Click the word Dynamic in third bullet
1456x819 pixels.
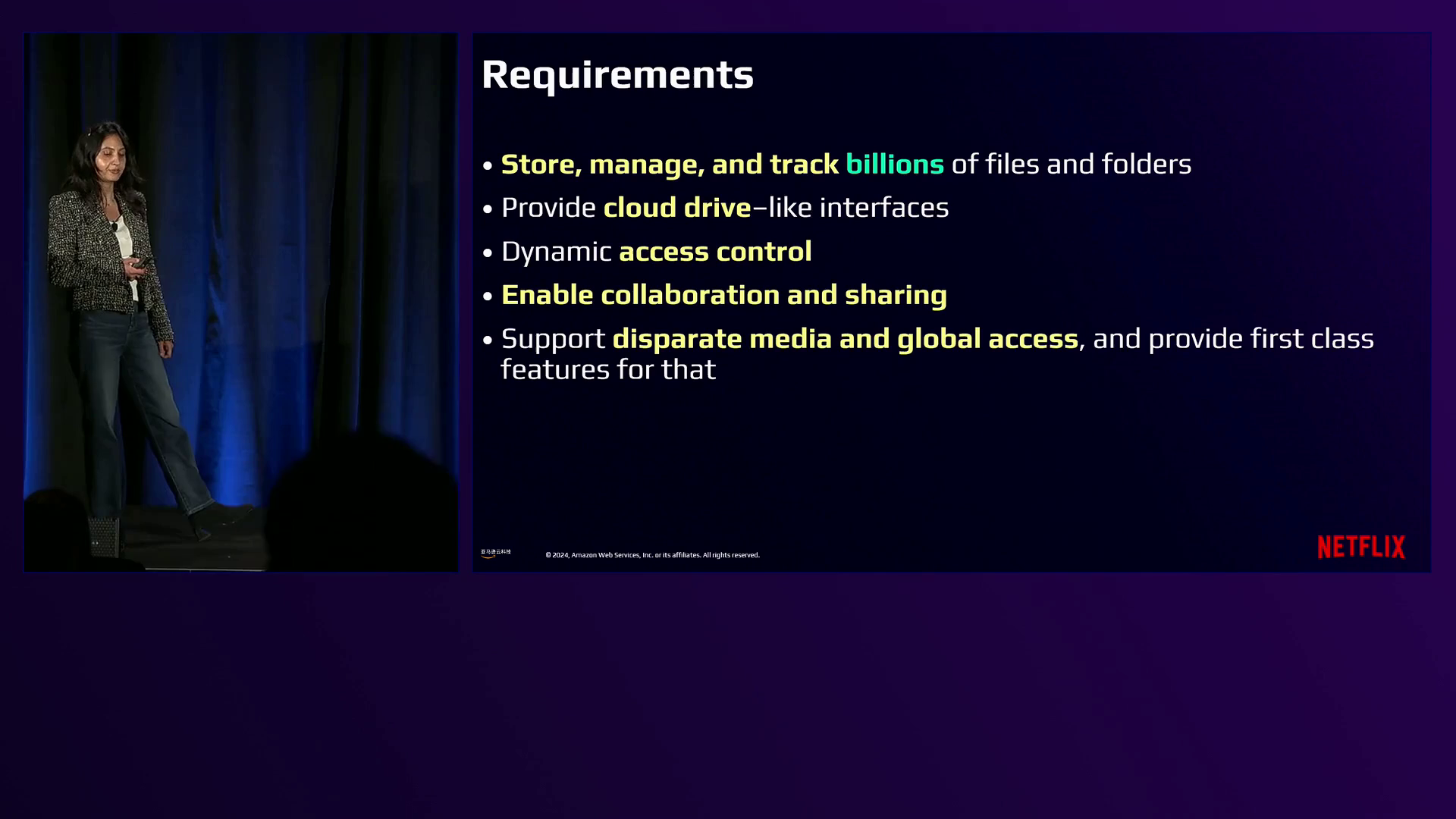pyautogui.click(x=556, y=252)
